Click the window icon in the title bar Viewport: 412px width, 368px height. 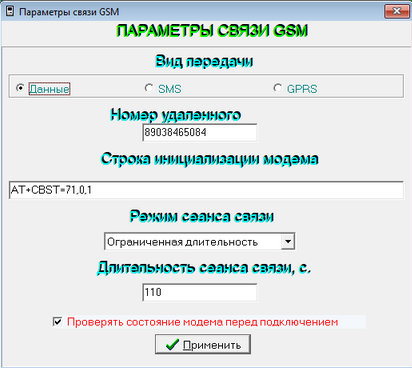pyautogui.click(x=10, y=11)
